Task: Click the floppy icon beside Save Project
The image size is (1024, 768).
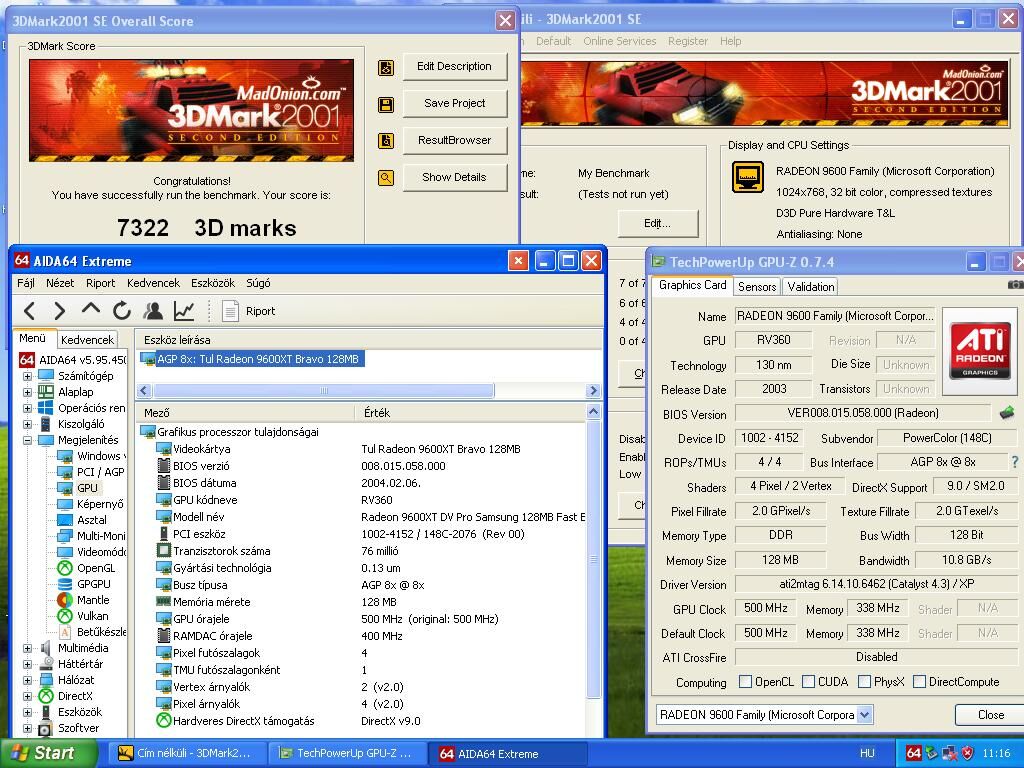Action: coord(386,104)
